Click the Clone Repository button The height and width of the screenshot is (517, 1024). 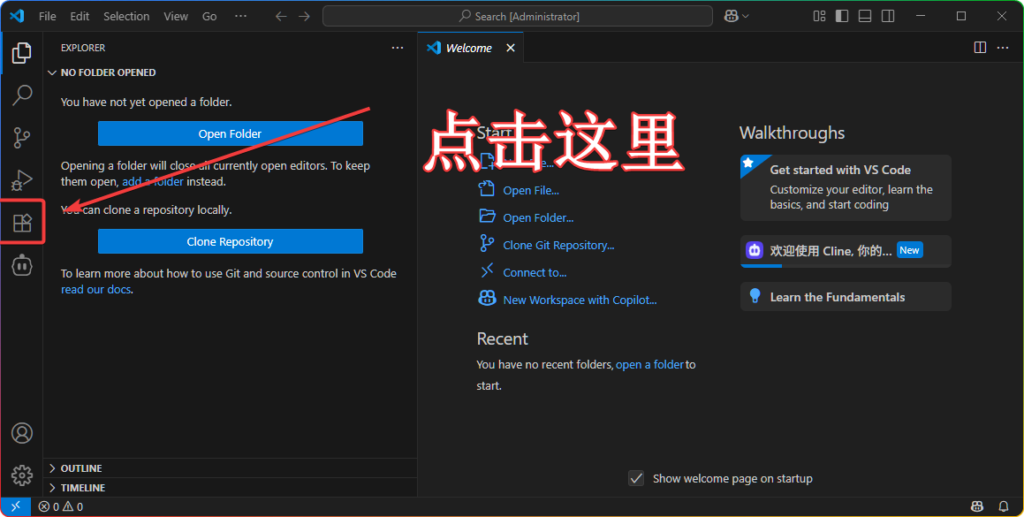click(x=230, y=242)
